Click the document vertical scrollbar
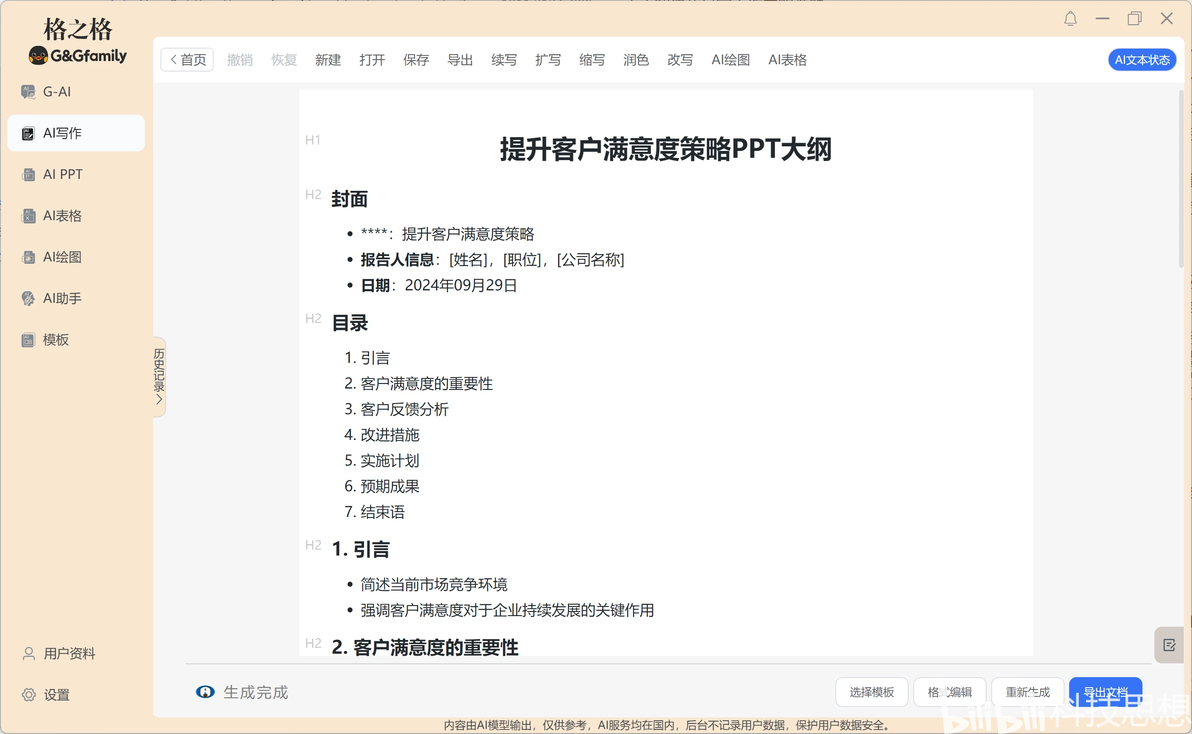Screen dimensions: 1192x734 click(1181, 179)
